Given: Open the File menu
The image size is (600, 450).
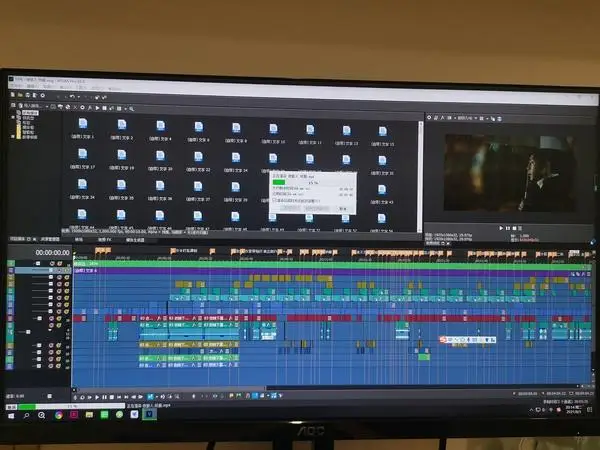Looking at the screenshot, I should click(x=15, y=87).
